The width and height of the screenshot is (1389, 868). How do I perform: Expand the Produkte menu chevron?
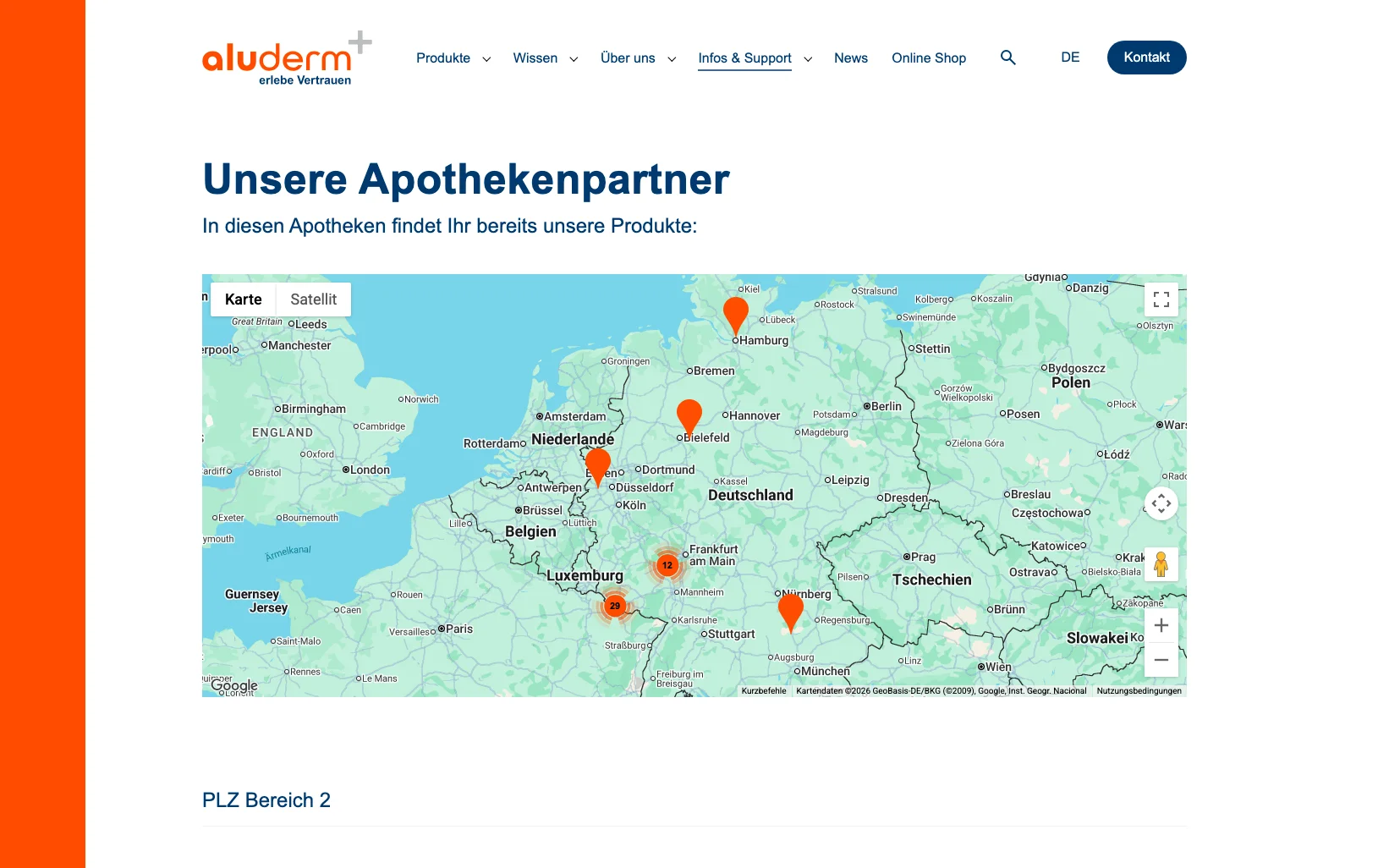[486, 59]
